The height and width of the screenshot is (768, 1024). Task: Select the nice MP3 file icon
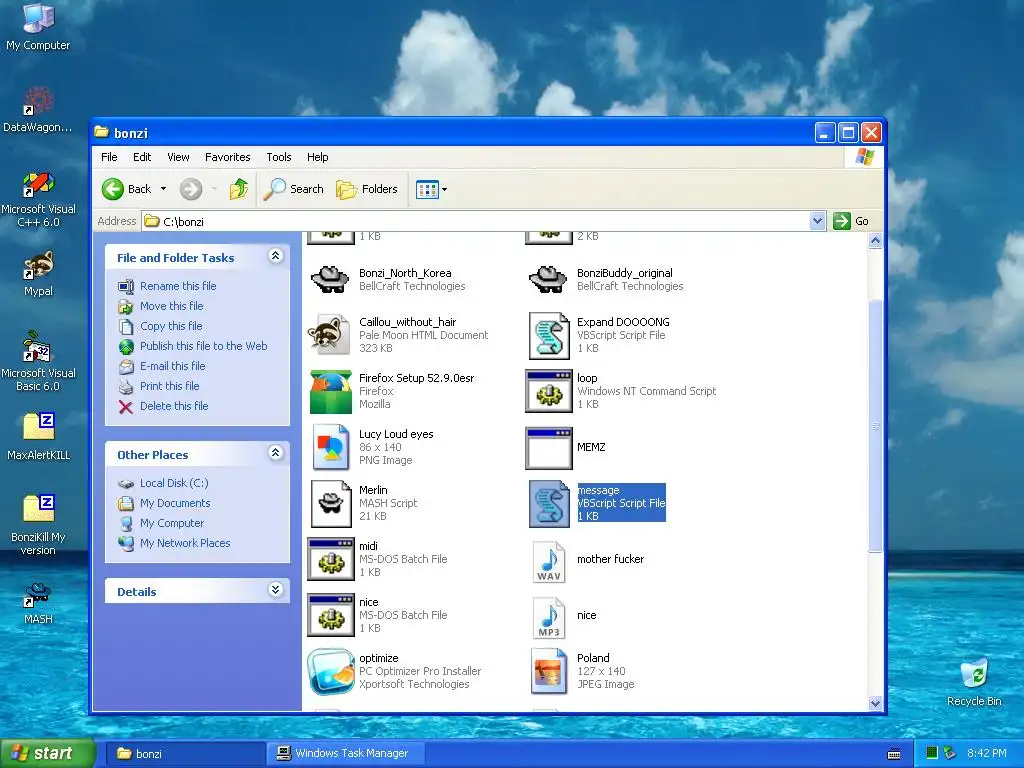coord(549,616)
